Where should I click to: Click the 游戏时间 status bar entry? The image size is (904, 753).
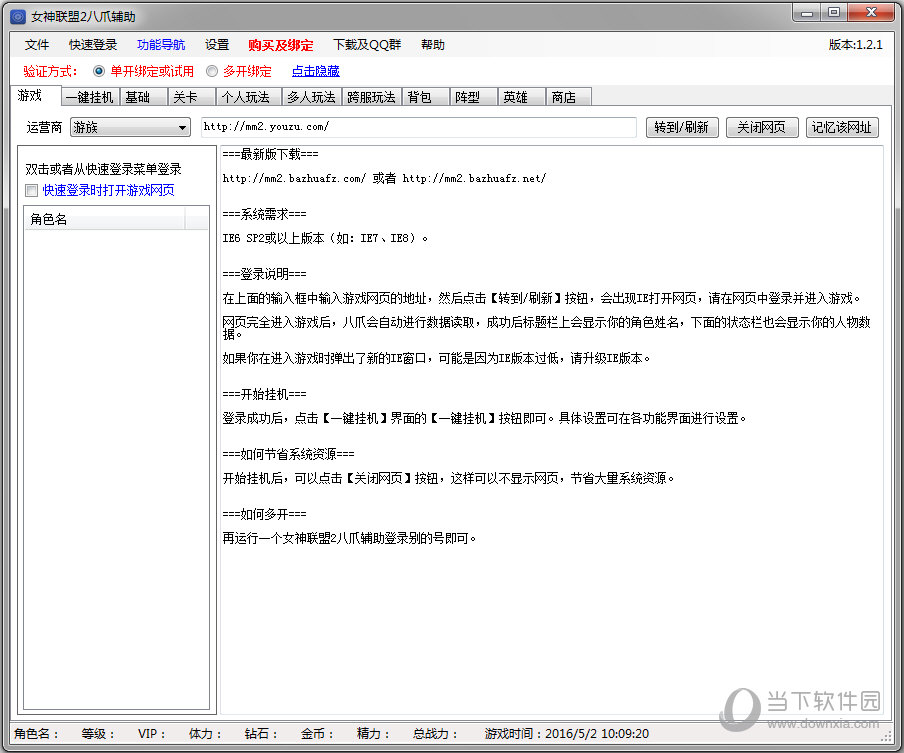tap(567, 734)
